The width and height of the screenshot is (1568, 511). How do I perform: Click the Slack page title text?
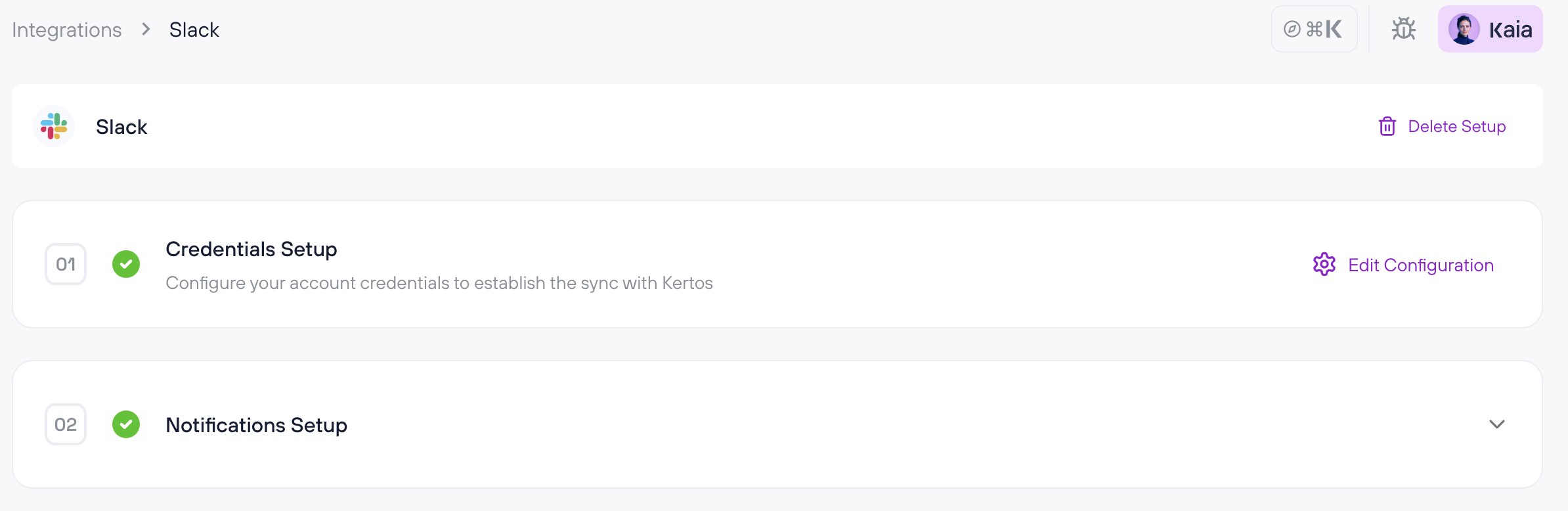pyautogui.click(x=121, y=127)
